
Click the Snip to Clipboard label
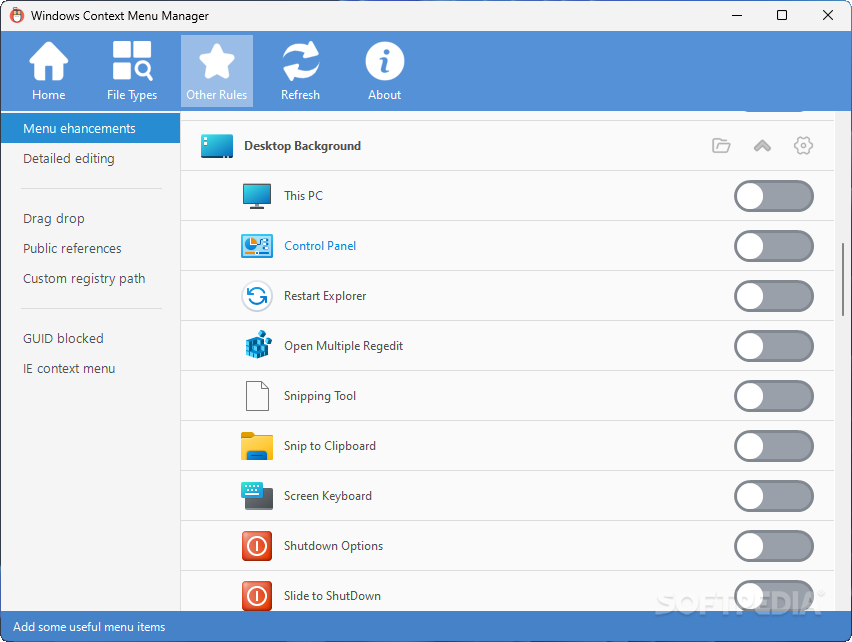(x=330, y=446)
